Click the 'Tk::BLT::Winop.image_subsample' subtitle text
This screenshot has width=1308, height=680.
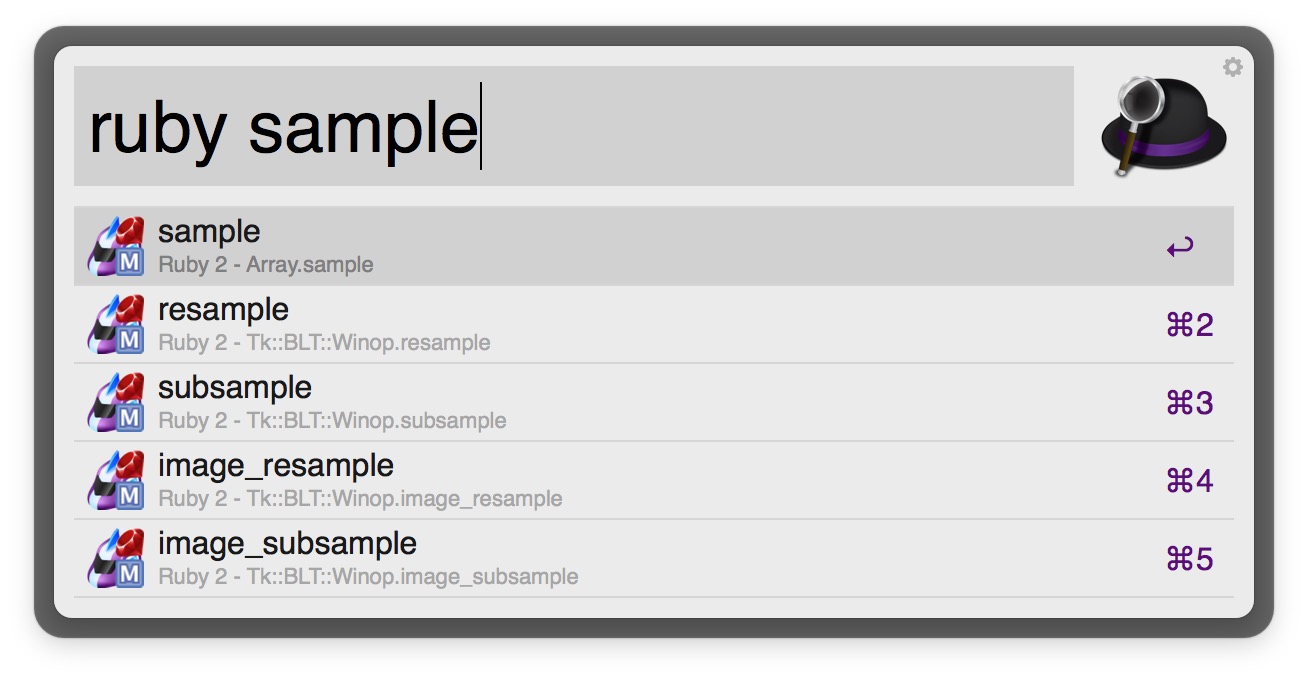point(368,577)
